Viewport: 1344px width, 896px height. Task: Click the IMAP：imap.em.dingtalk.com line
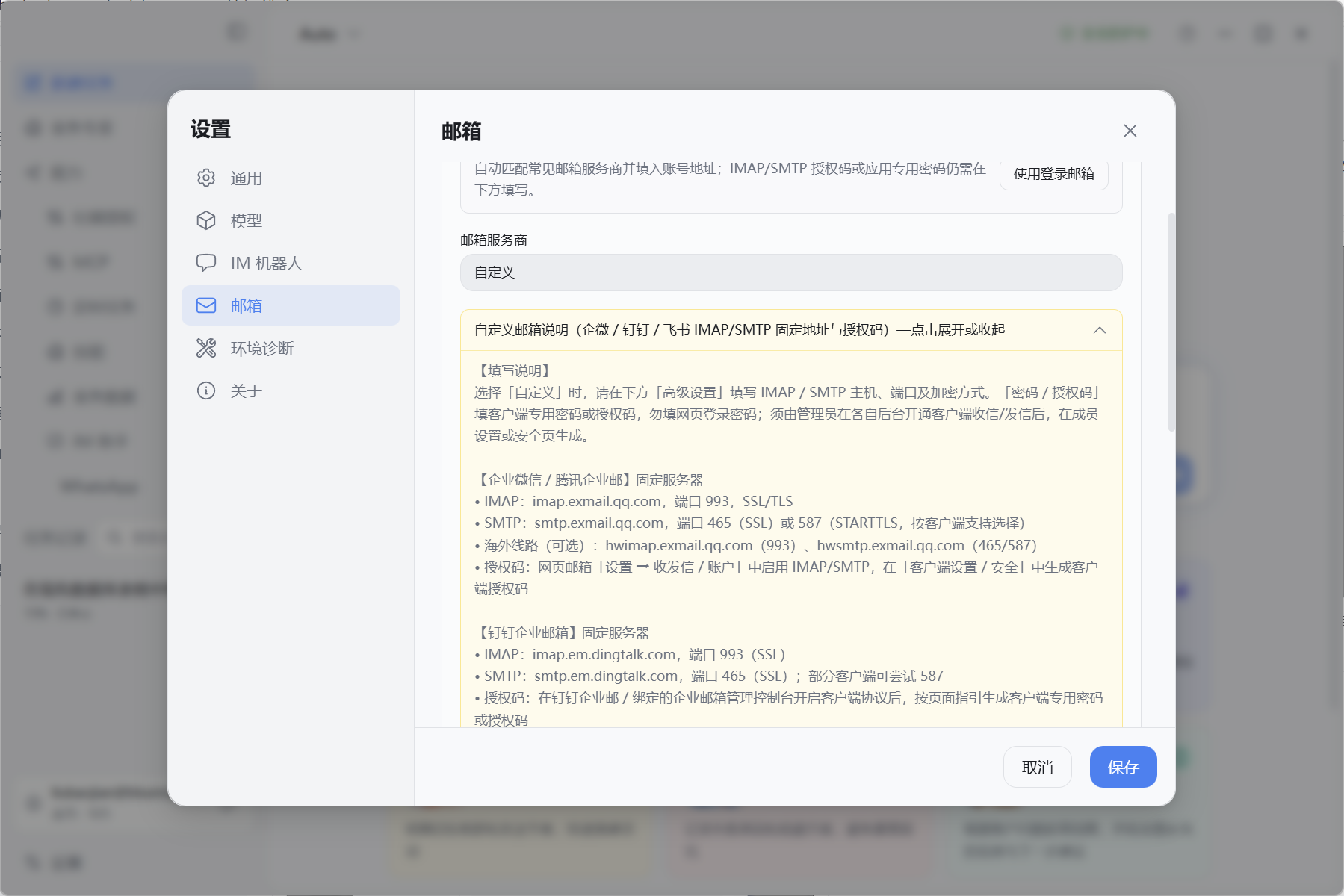click(630, 655)
